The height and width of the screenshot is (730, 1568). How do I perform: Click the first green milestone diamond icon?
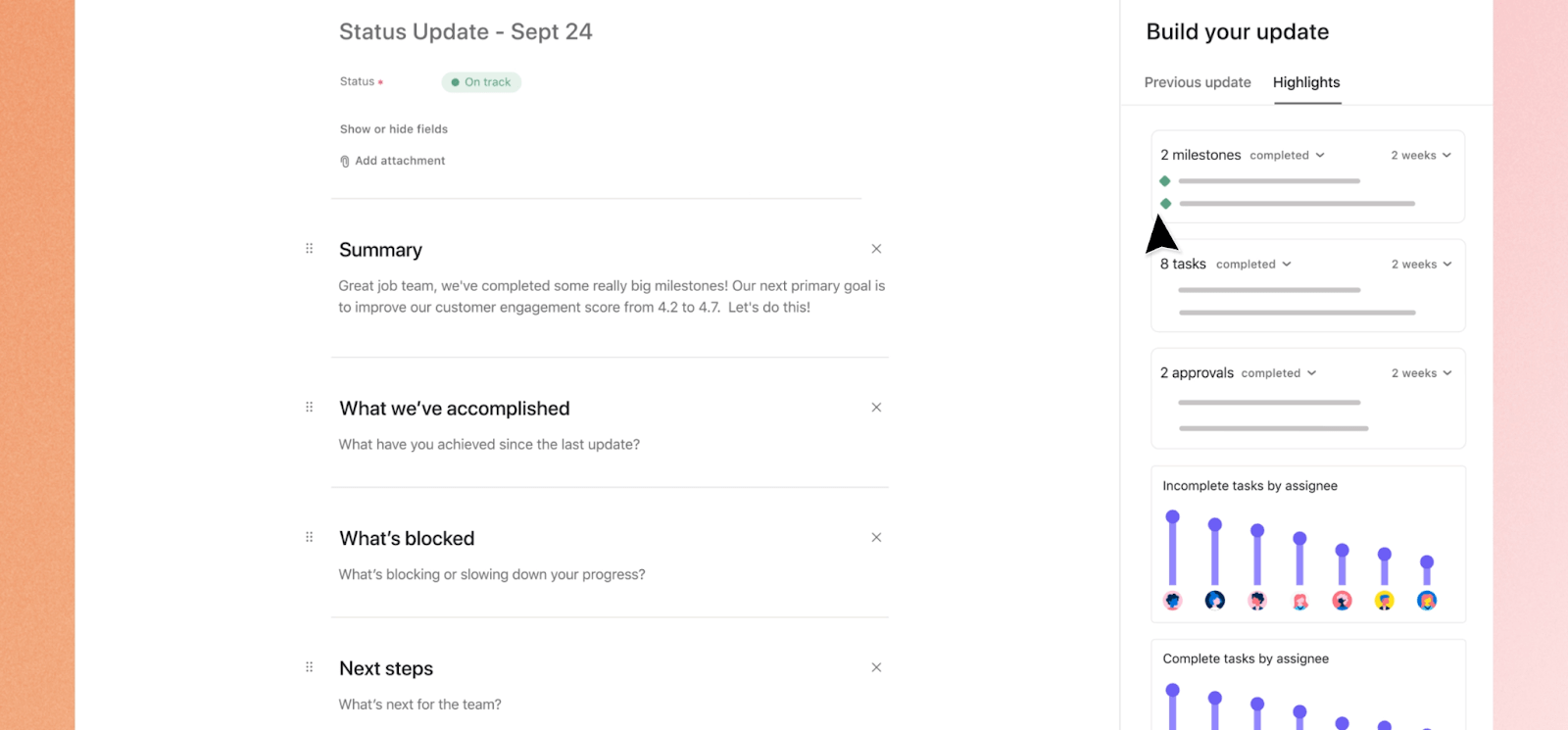(x=1165, y=180)
